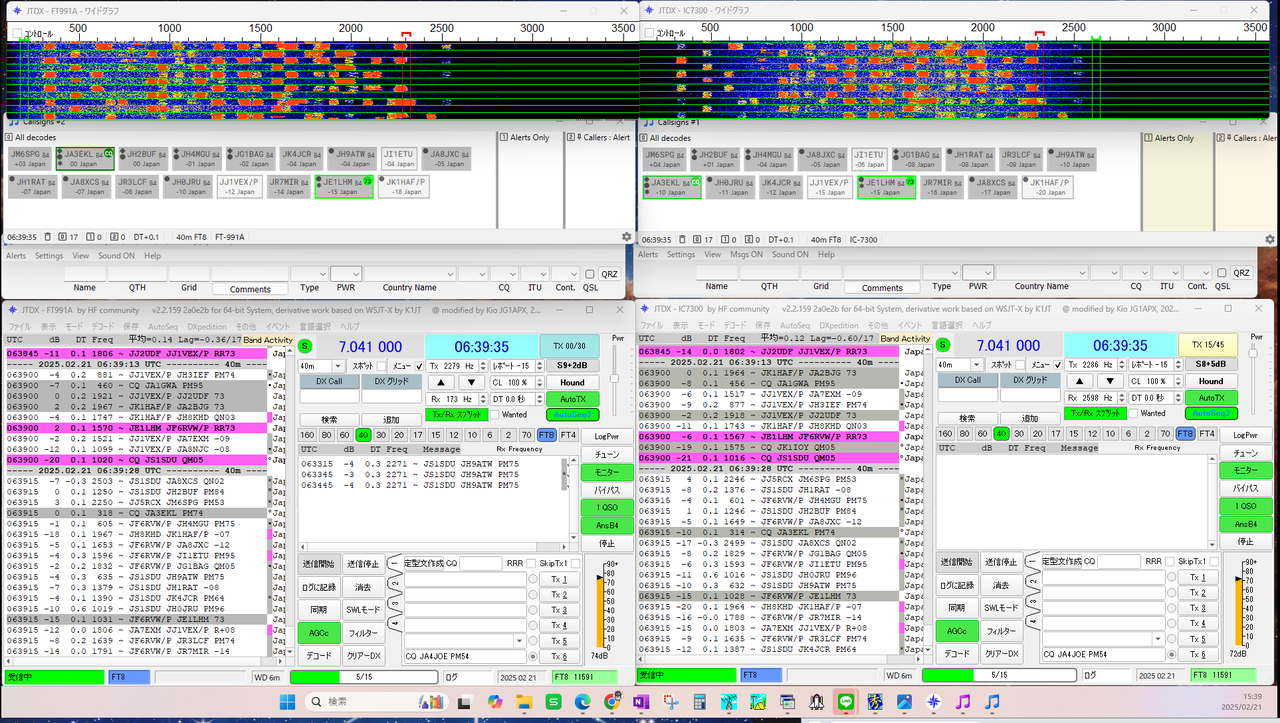Viewport: 1280px width, 723px height.
Task: Select 20m band button in IC7300 window
Action: click(1038, 434)
